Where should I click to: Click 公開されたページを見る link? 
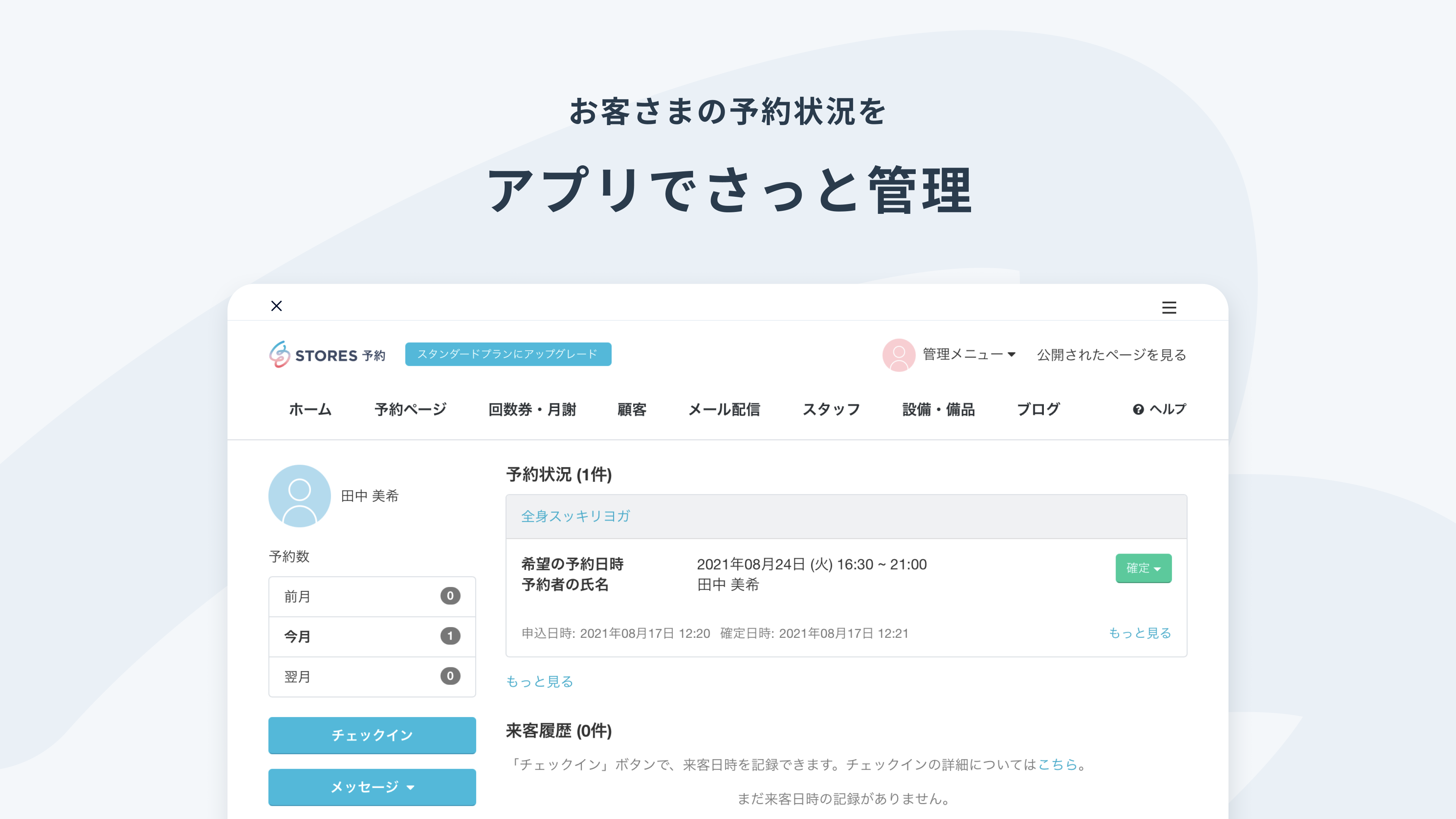pos(1111,355)
